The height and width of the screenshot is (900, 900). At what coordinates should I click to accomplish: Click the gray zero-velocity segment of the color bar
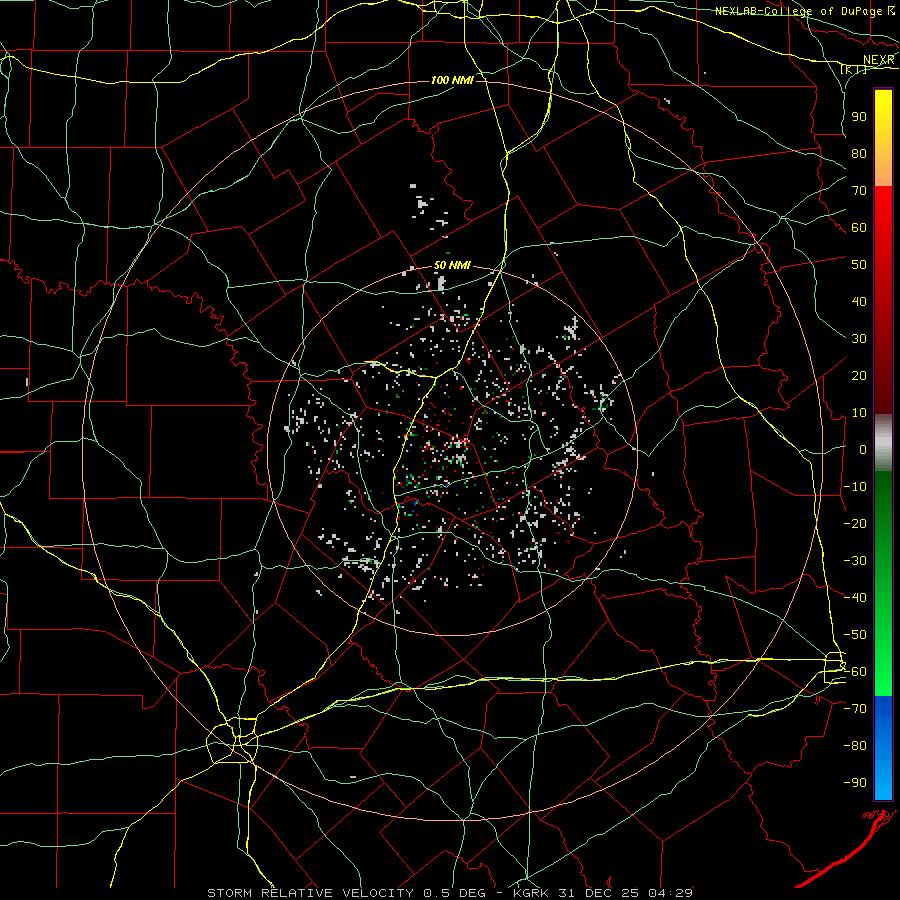pyautogui.click(x=883, y=443)
